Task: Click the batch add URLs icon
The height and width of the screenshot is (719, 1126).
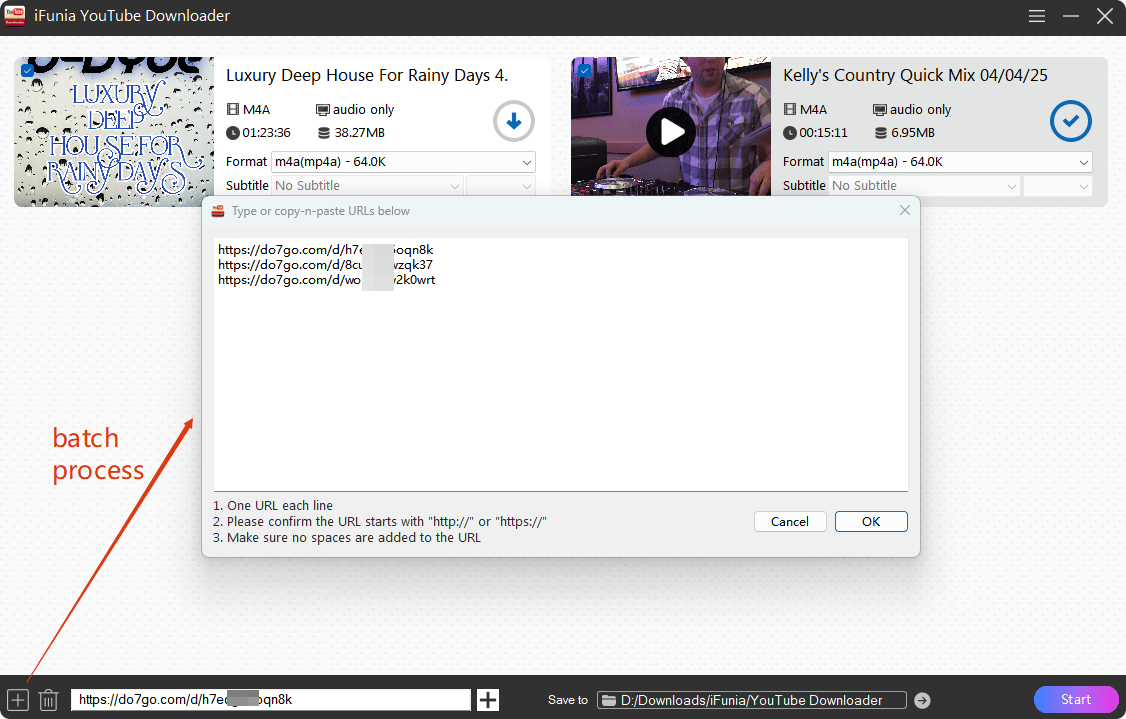Action: point(17,700)
